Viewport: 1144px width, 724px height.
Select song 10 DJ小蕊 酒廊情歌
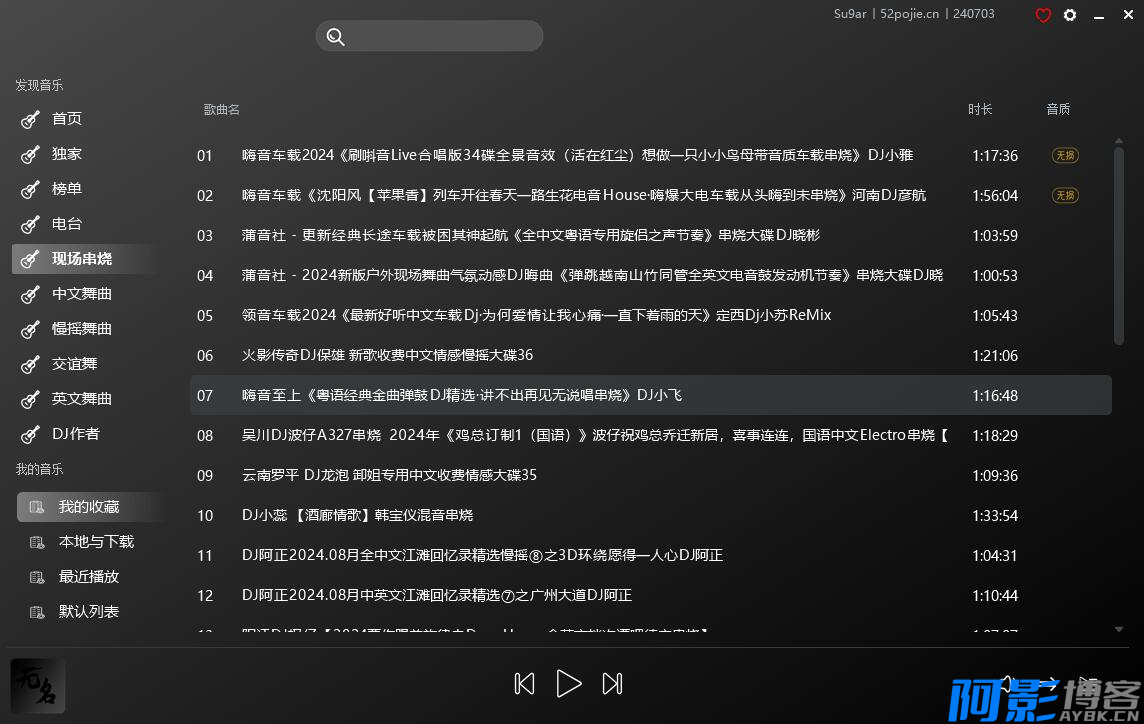pos(357,515)
